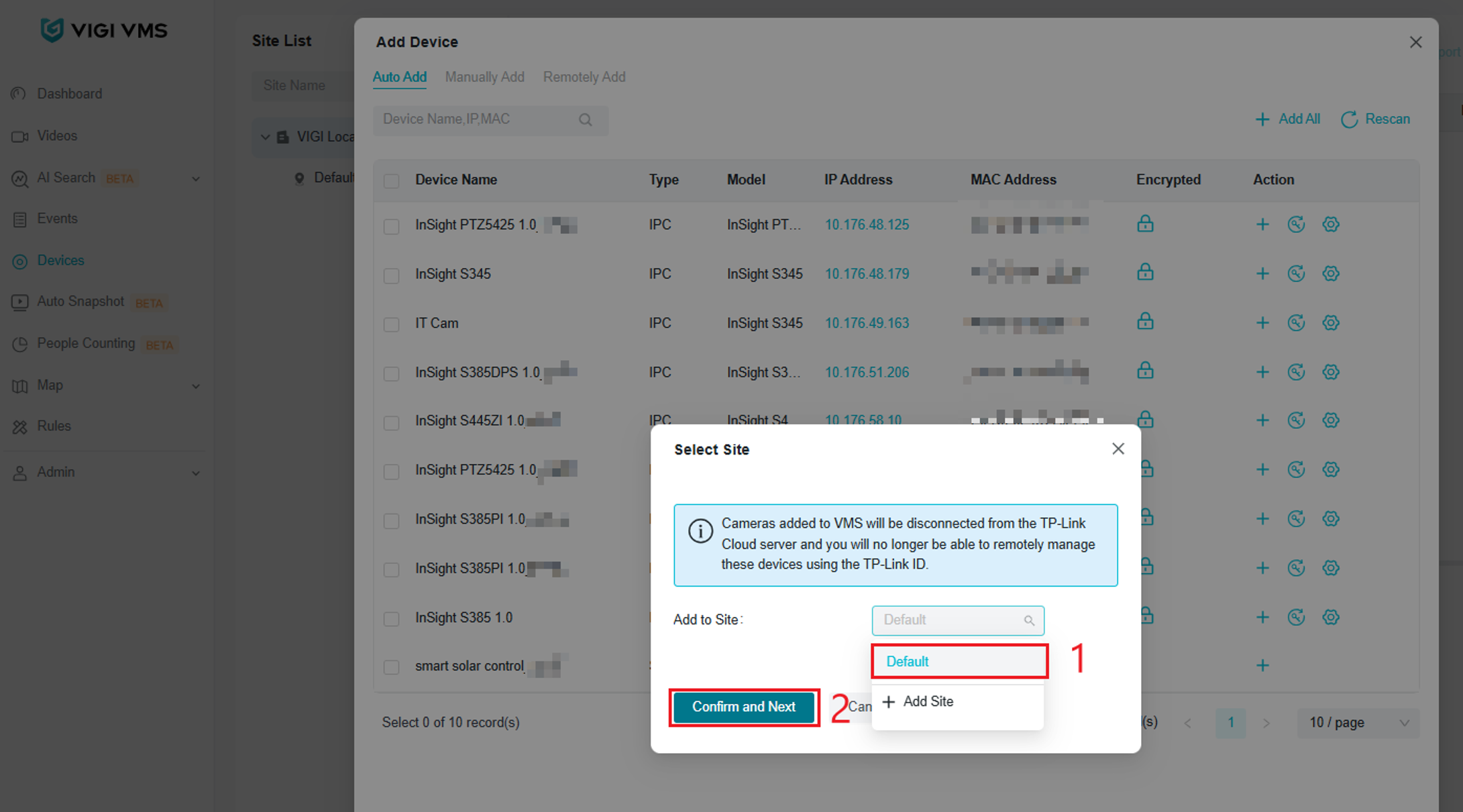Open the 10 / page size dropdown
The height and width of the screenshot is (812, 1463).
pyautogui.click(x=1358, y=723)
